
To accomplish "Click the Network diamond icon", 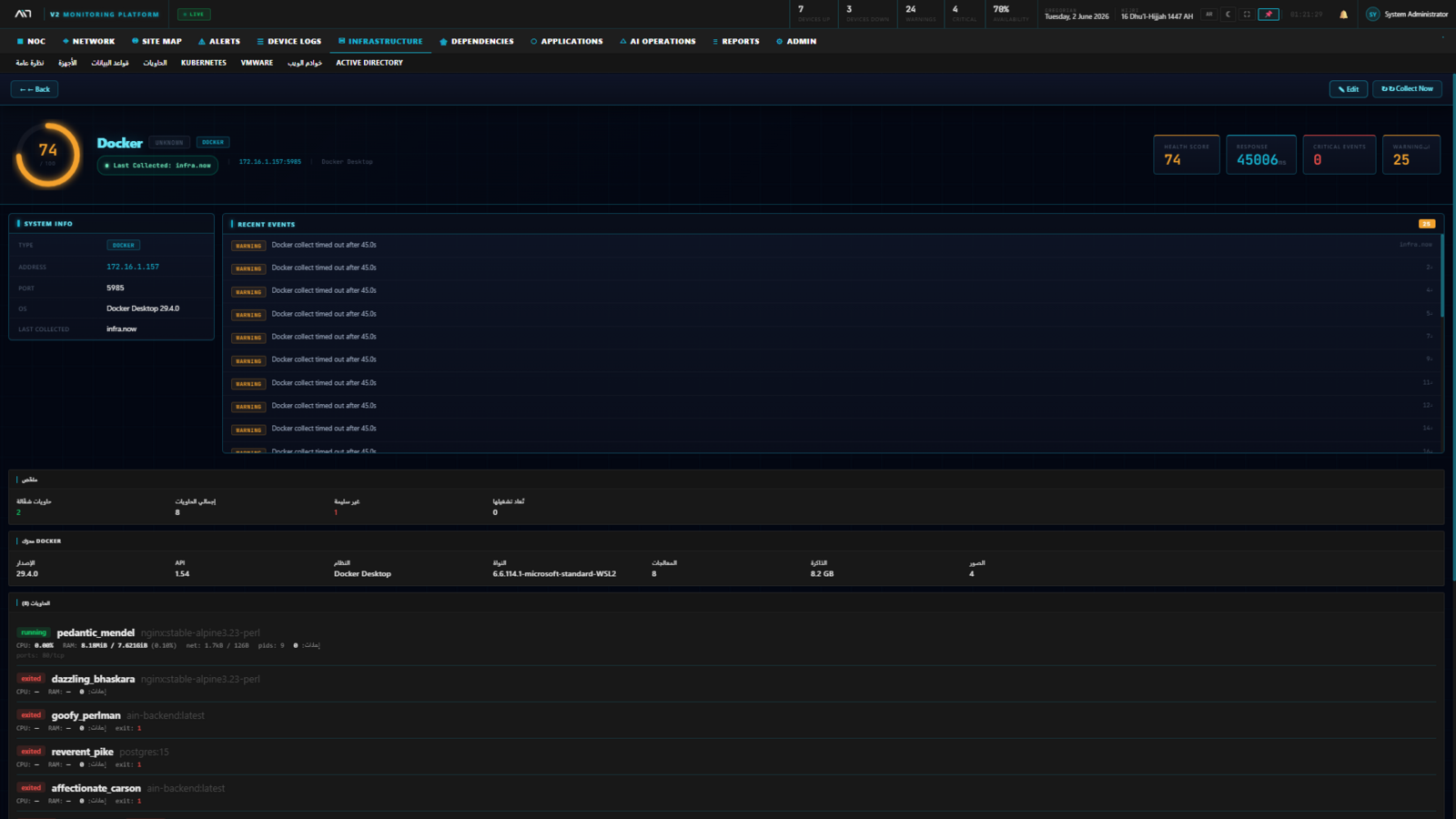I will pos(66,41).
